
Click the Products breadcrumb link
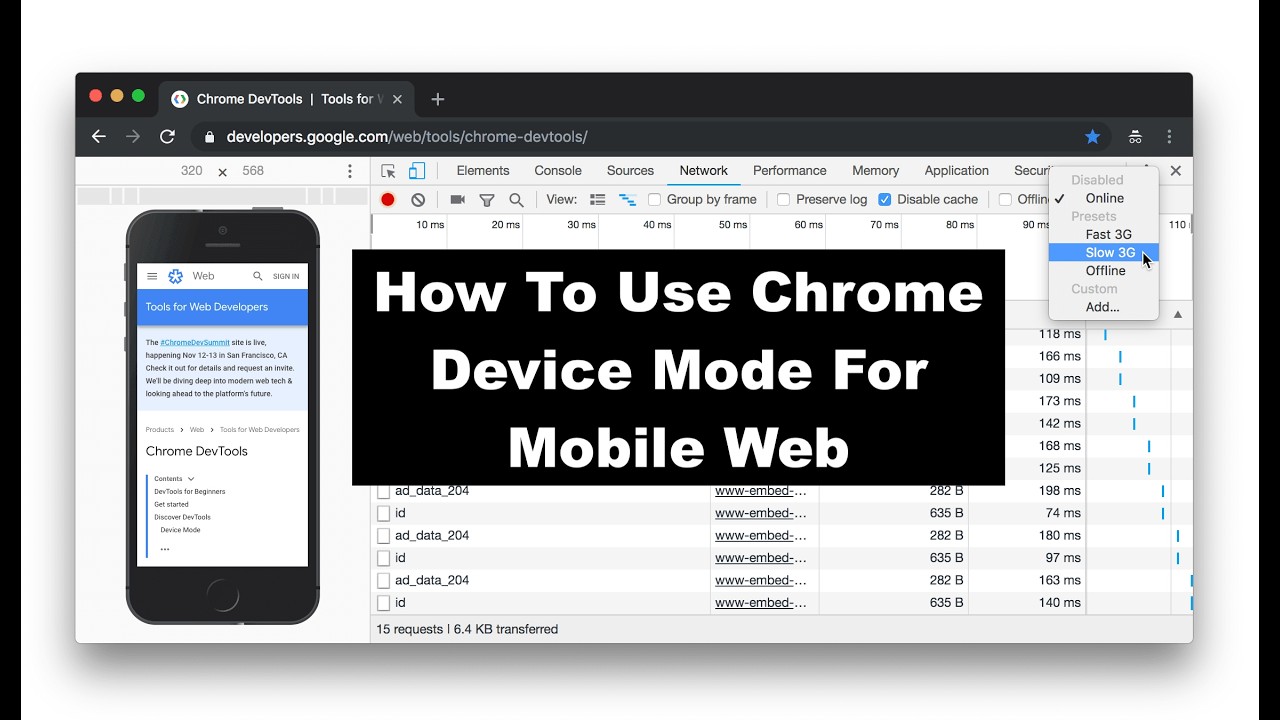click(160, 430)
